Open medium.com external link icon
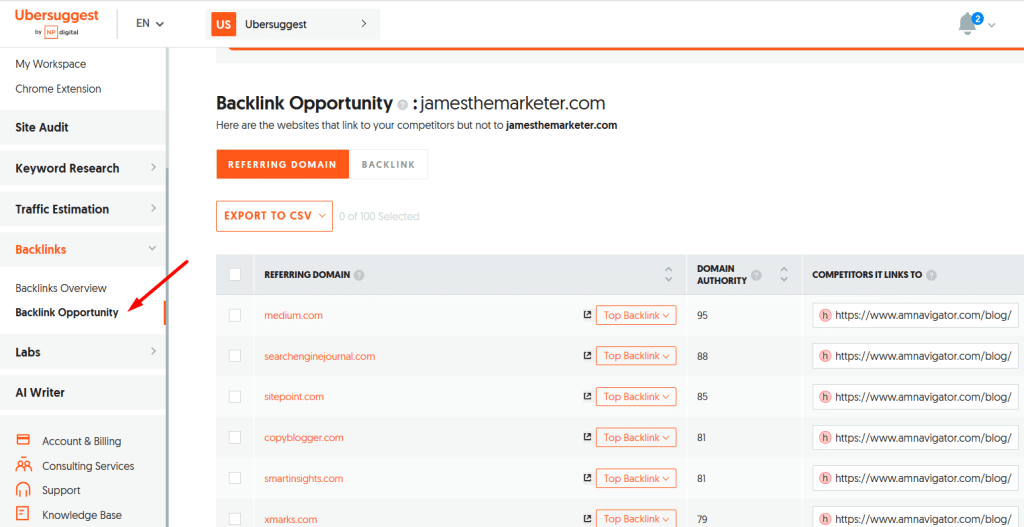 (x=587, y=315)
